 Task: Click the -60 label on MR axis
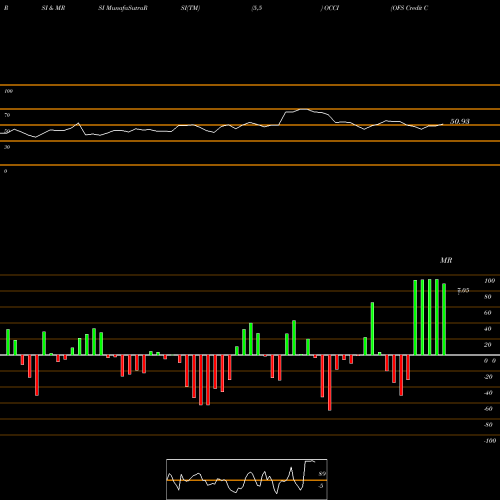coord(488,409)
